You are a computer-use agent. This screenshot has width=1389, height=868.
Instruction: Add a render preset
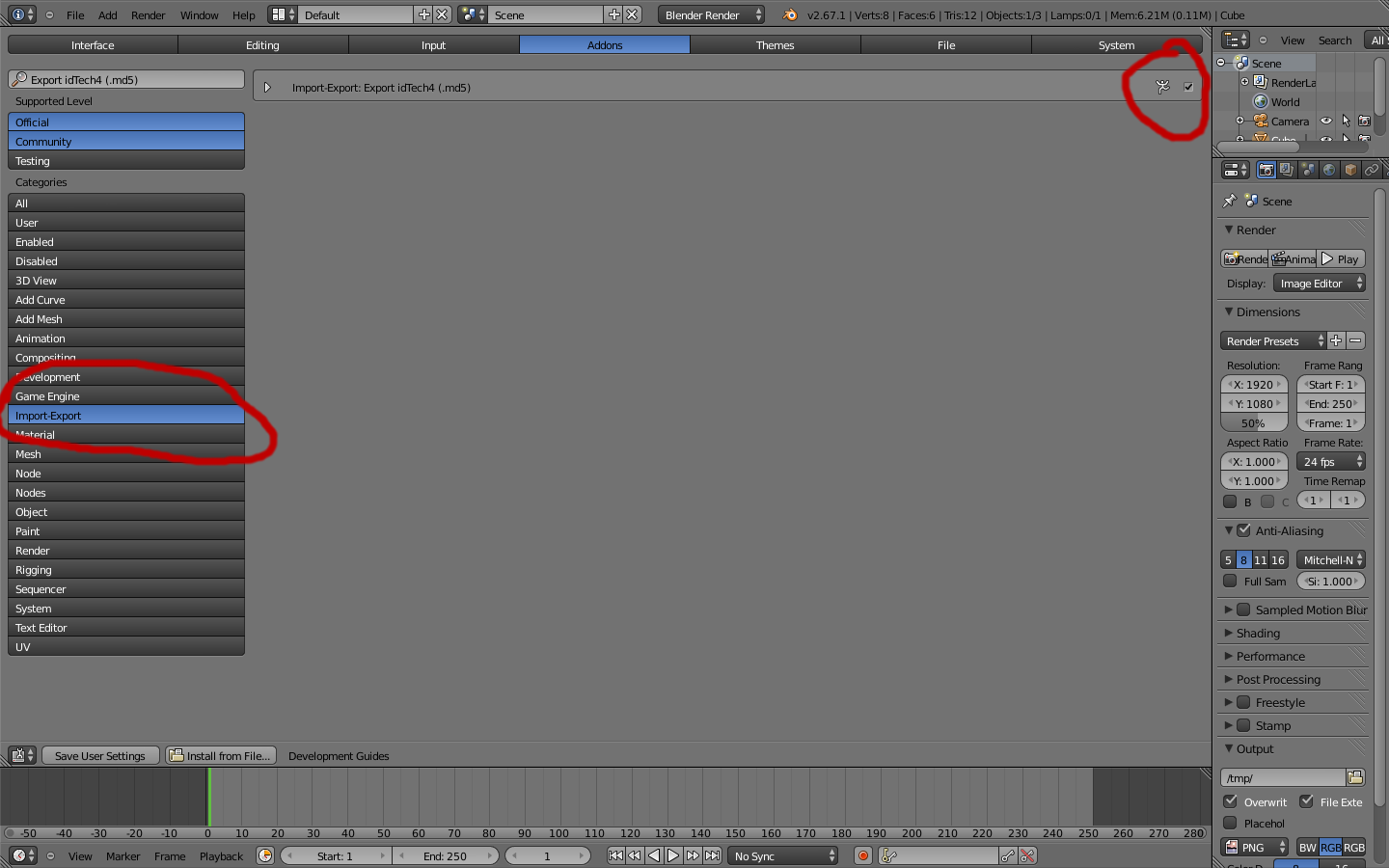pyautogui.click(x=1336, y=340)
